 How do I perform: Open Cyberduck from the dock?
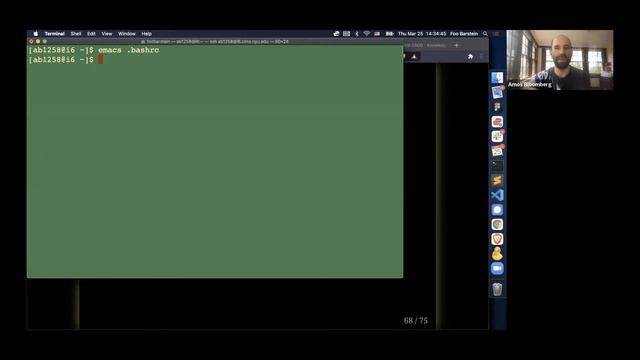[x=497, y=254]
